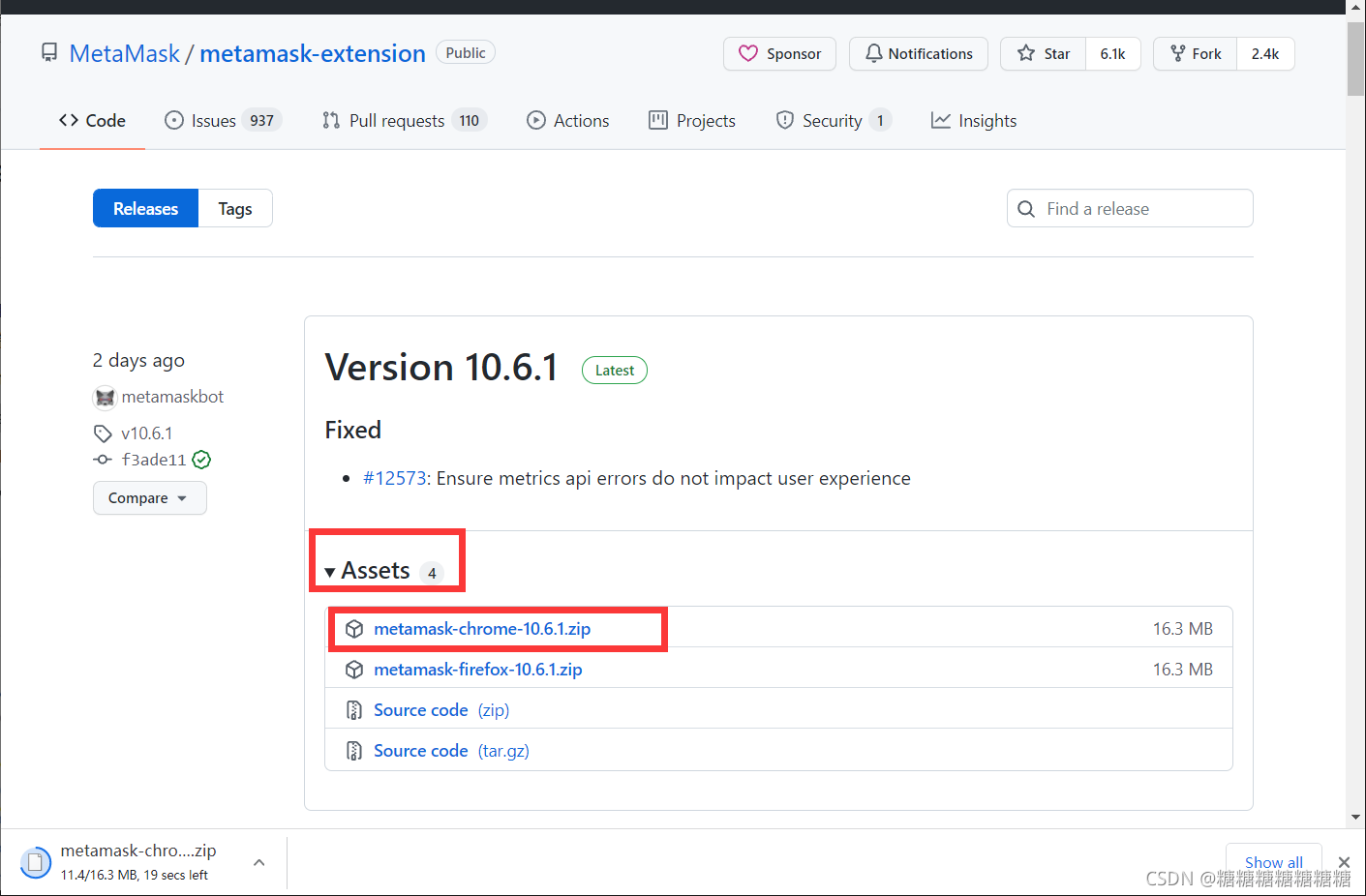Open the metamask-extension repository link
Image resolution: width=1366 pixels, height=896 pixels.
pos(313,53)
